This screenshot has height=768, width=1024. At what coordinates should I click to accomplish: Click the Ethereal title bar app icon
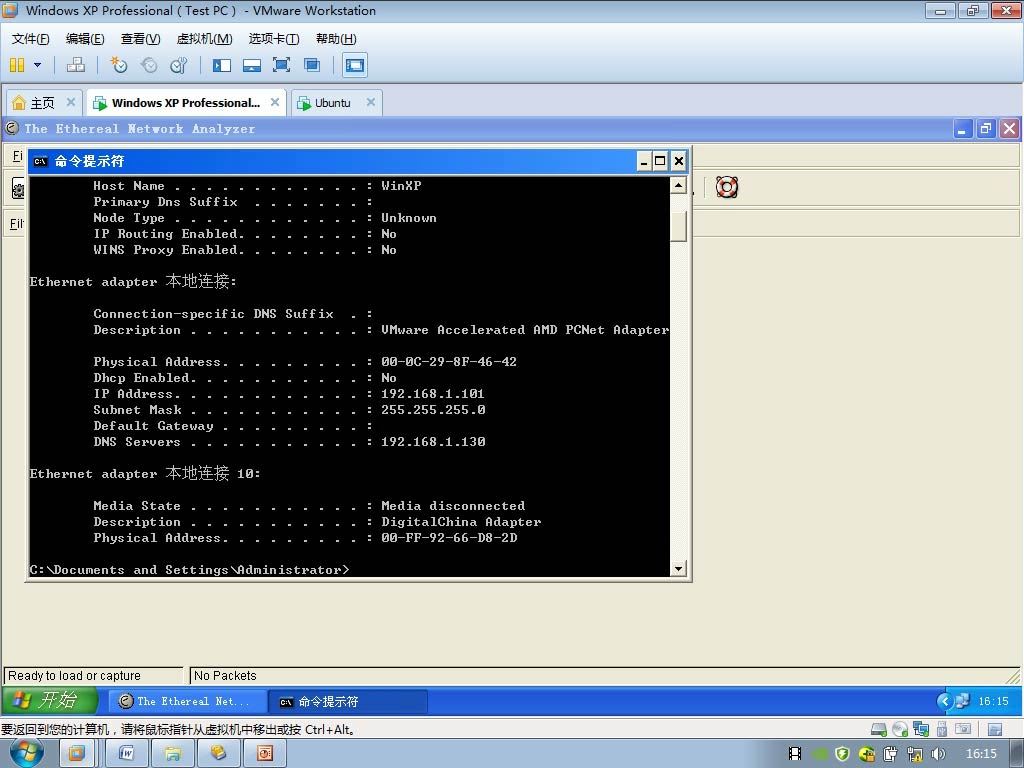point(12,128)
